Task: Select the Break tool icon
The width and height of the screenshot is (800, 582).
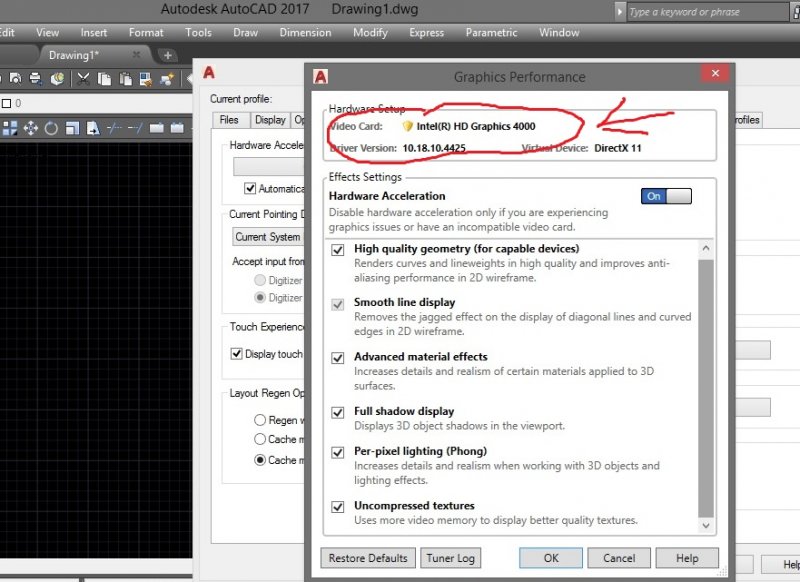Action: (x=177, y=128)
